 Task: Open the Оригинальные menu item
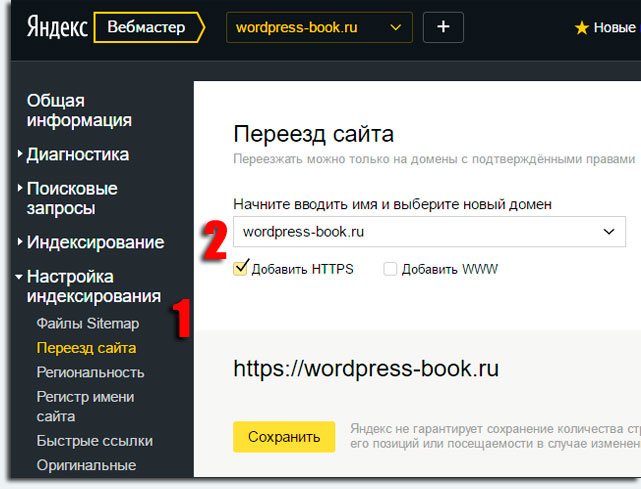click(x=86, y=465)
